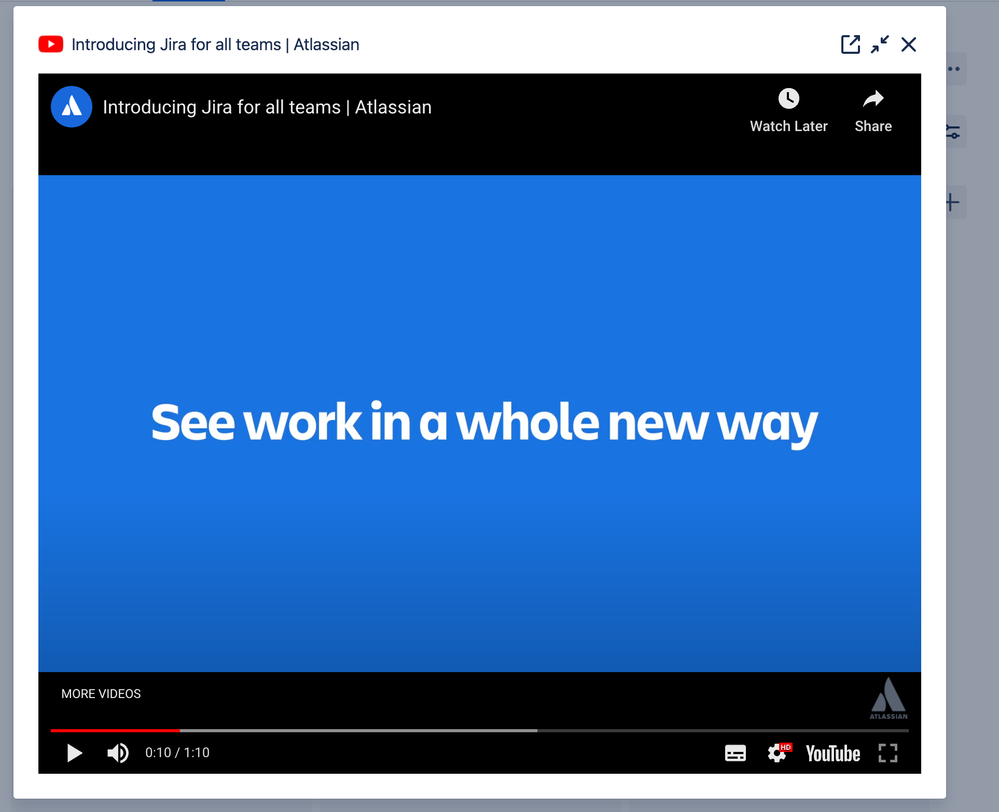Click video title inside player
Viewport: 999px width, 812px height.
point(267,107)
